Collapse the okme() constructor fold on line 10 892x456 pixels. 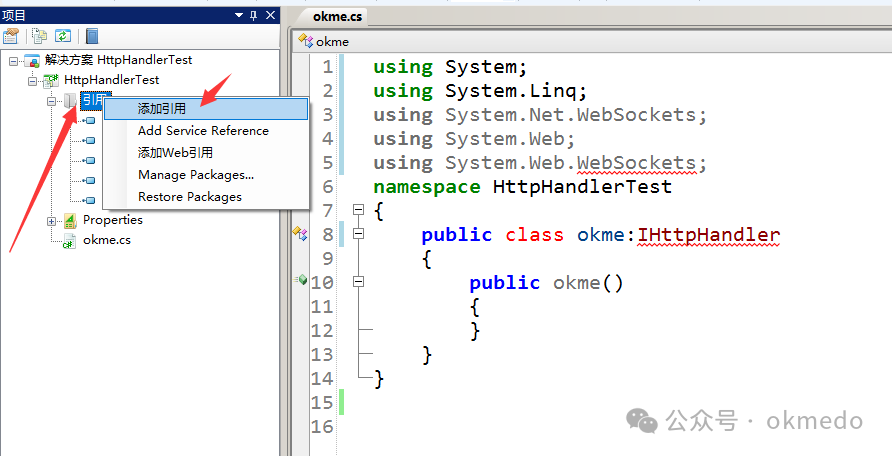coord(358,281)
